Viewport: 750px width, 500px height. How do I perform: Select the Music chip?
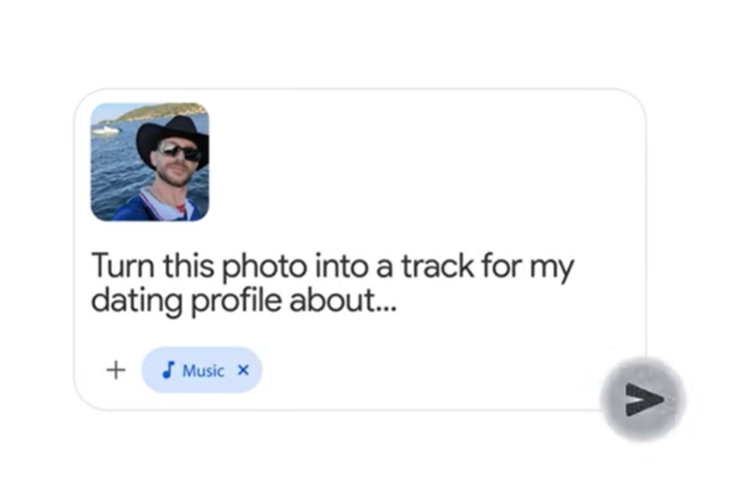click(201, 371)
